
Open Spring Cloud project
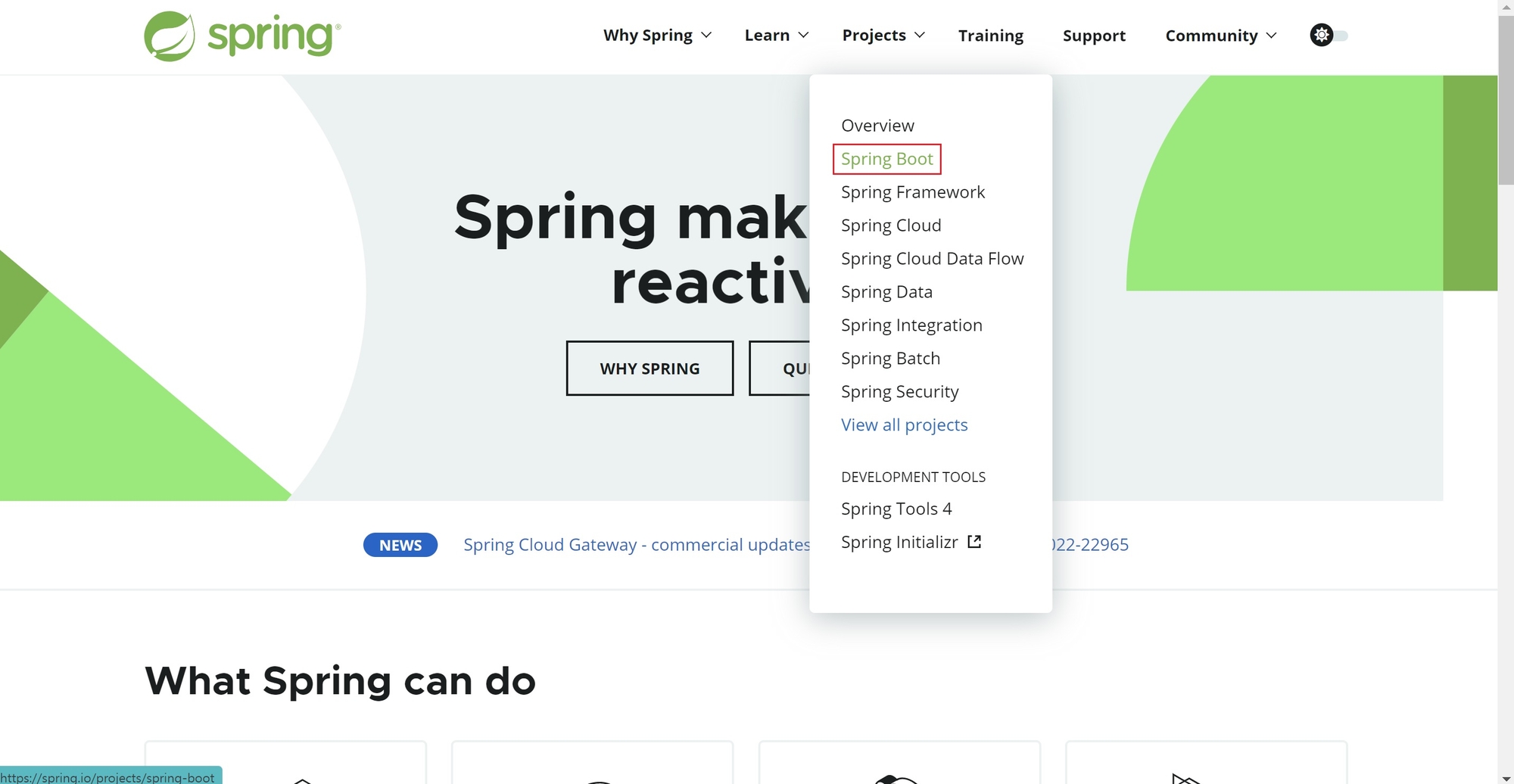(x=891, y=226)
